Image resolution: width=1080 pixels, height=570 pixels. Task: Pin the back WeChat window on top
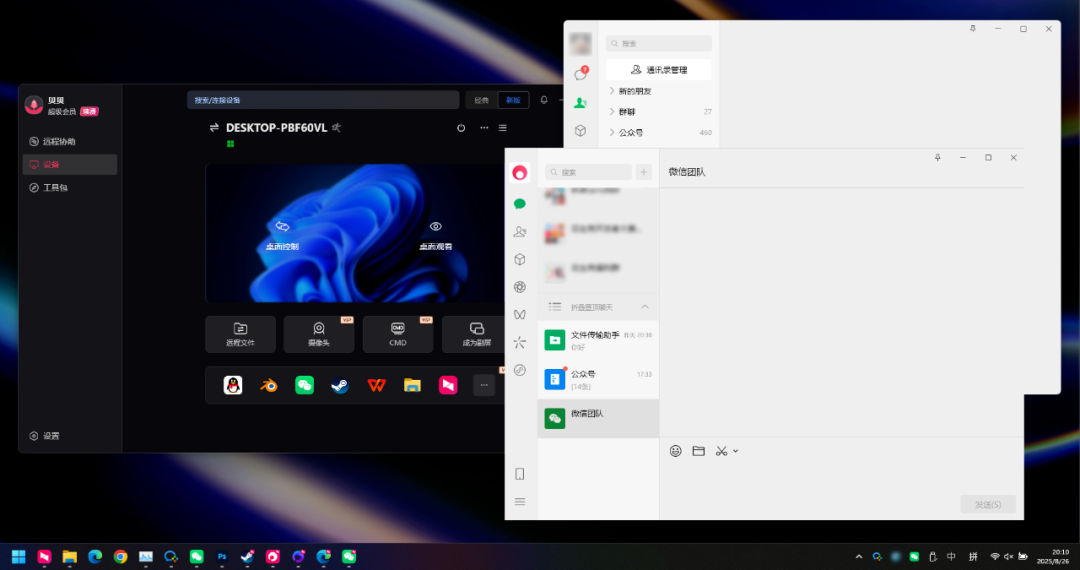pos(973,29)
